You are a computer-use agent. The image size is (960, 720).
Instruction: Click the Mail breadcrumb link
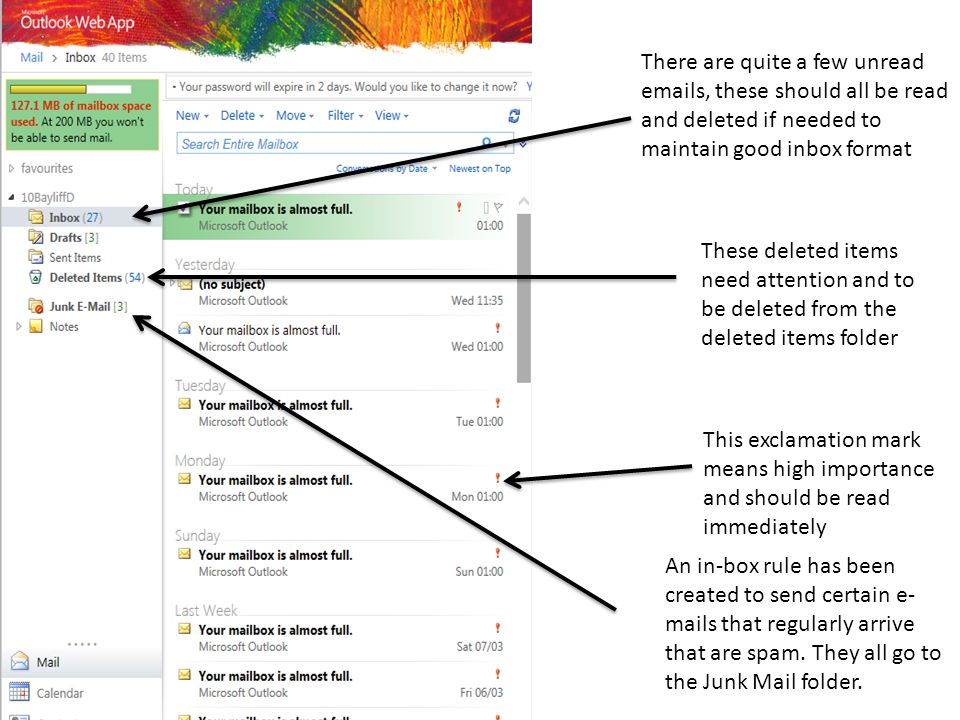(x=31, y=57)
